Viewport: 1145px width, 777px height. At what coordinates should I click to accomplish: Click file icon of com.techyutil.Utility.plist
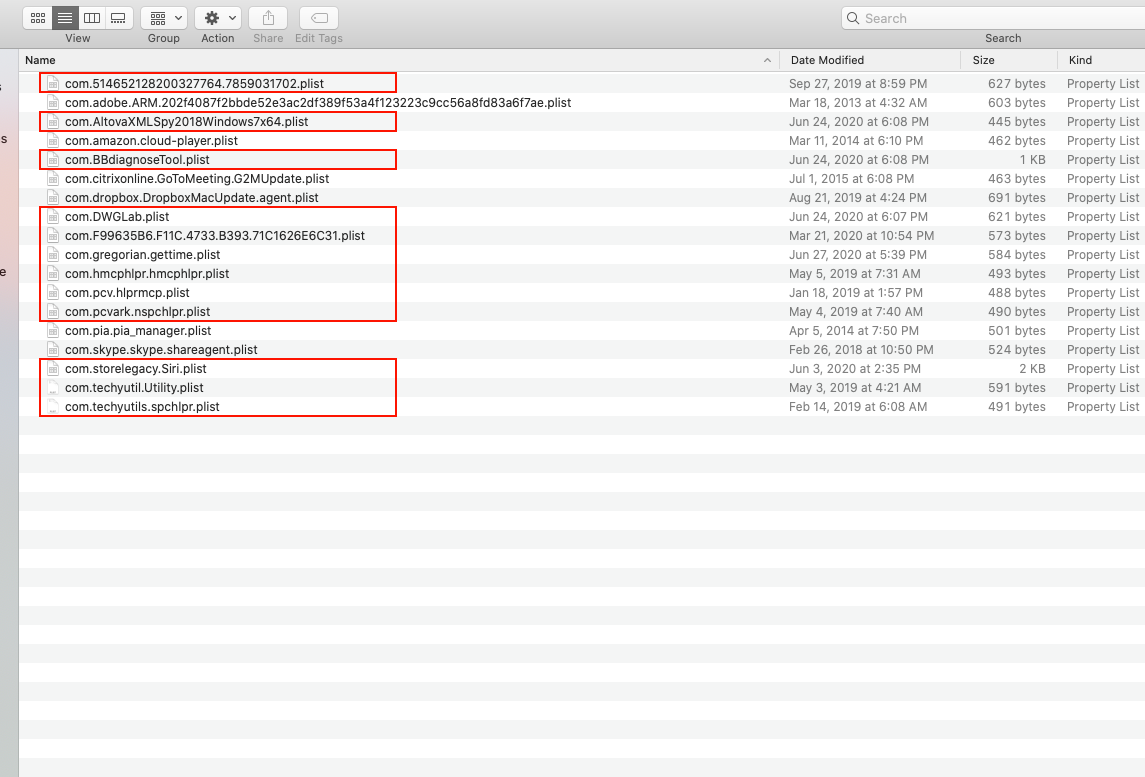pos(53,387)
